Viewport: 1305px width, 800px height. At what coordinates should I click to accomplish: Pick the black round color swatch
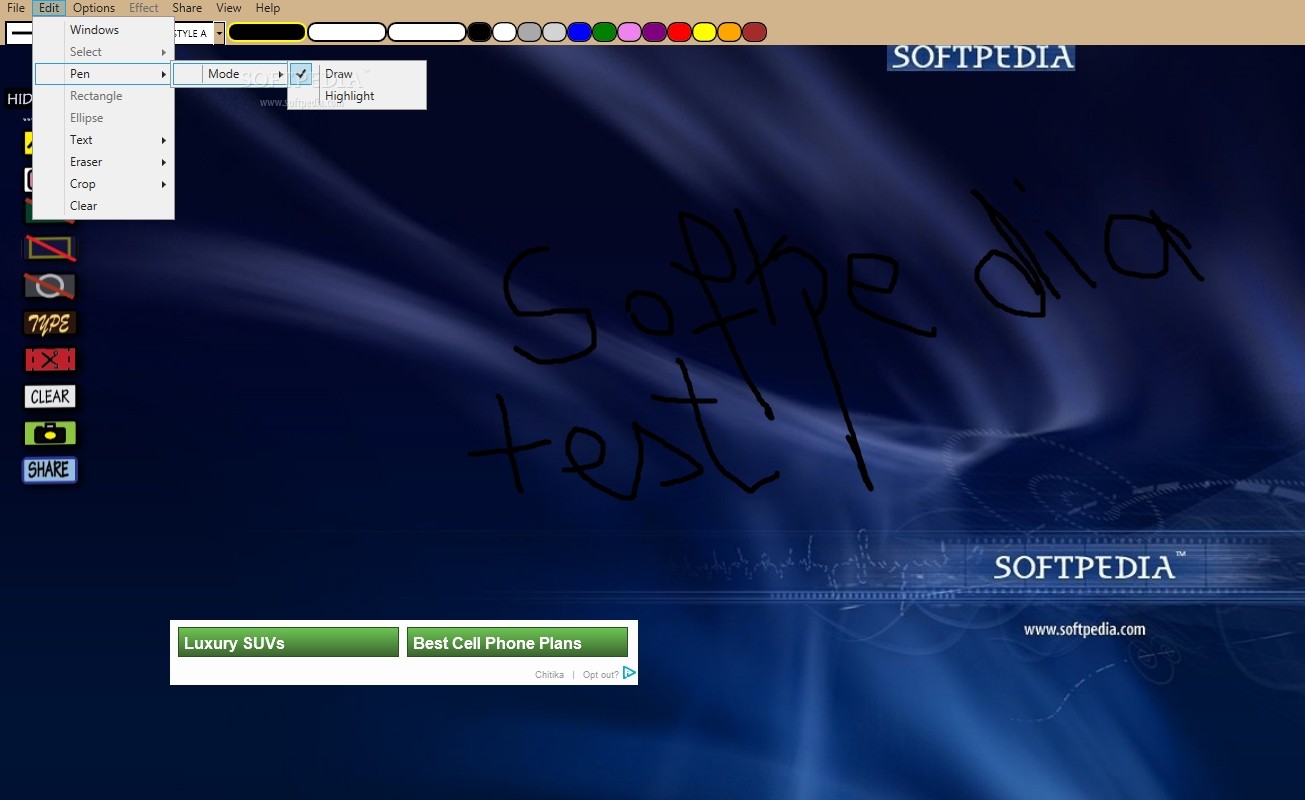(480, 32)
